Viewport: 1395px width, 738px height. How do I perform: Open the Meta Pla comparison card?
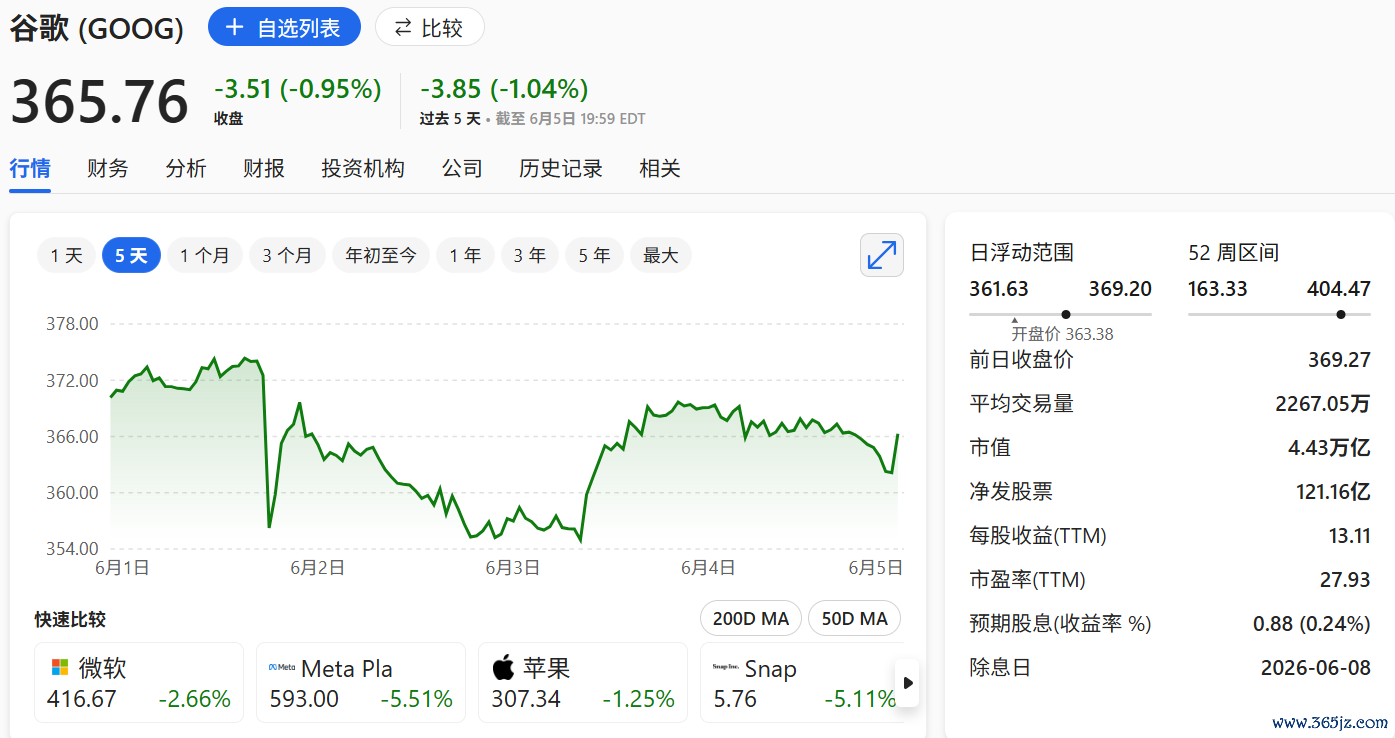tap(361, 682)
